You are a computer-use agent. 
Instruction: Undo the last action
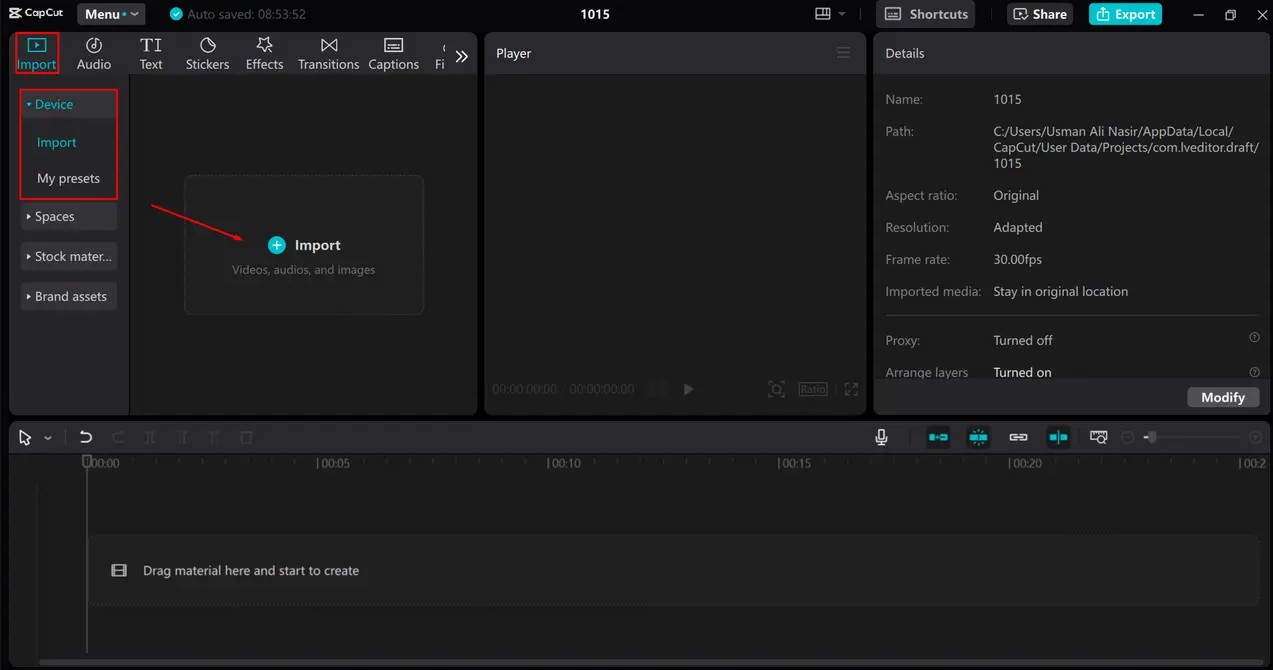[86, 437]
